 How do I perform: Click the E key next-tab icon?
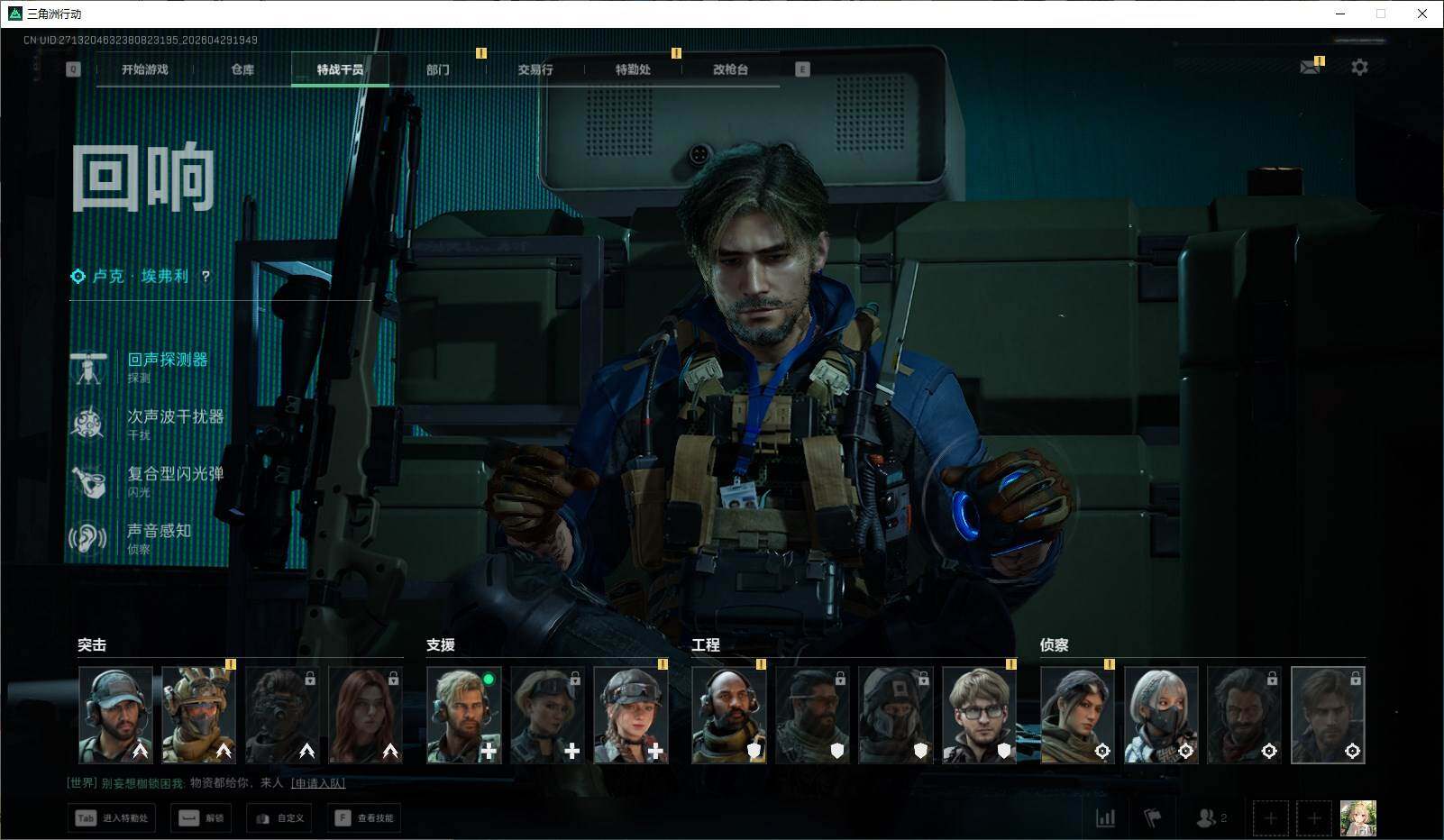click(x=802, y=69)
